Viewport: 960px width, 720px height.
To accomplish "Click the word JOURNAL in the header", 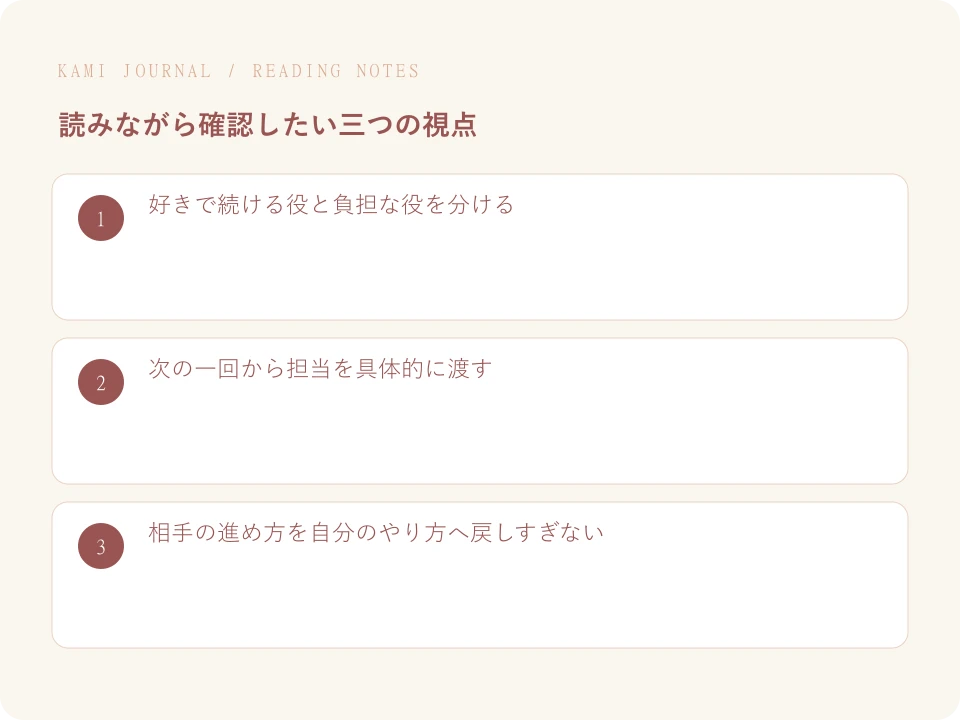I will pyautogui.click(x=167, y=71).
